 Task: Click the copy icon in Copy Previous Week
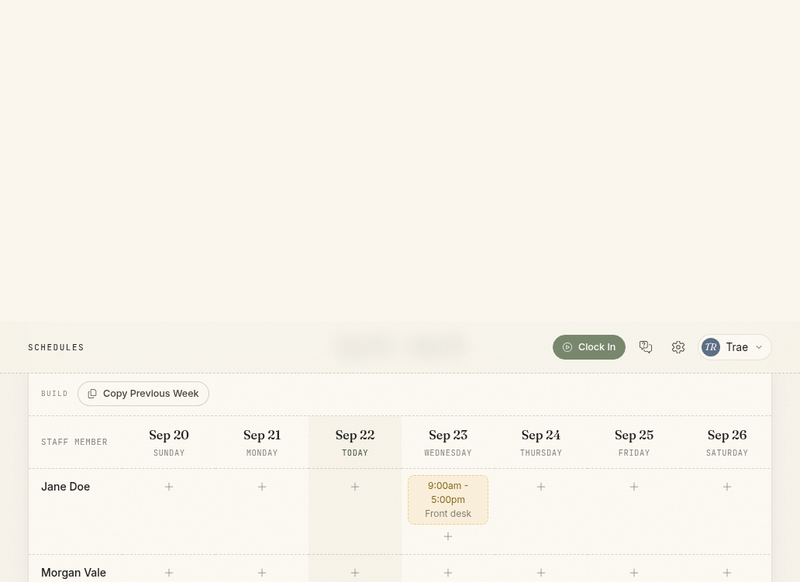click(92, 393)
